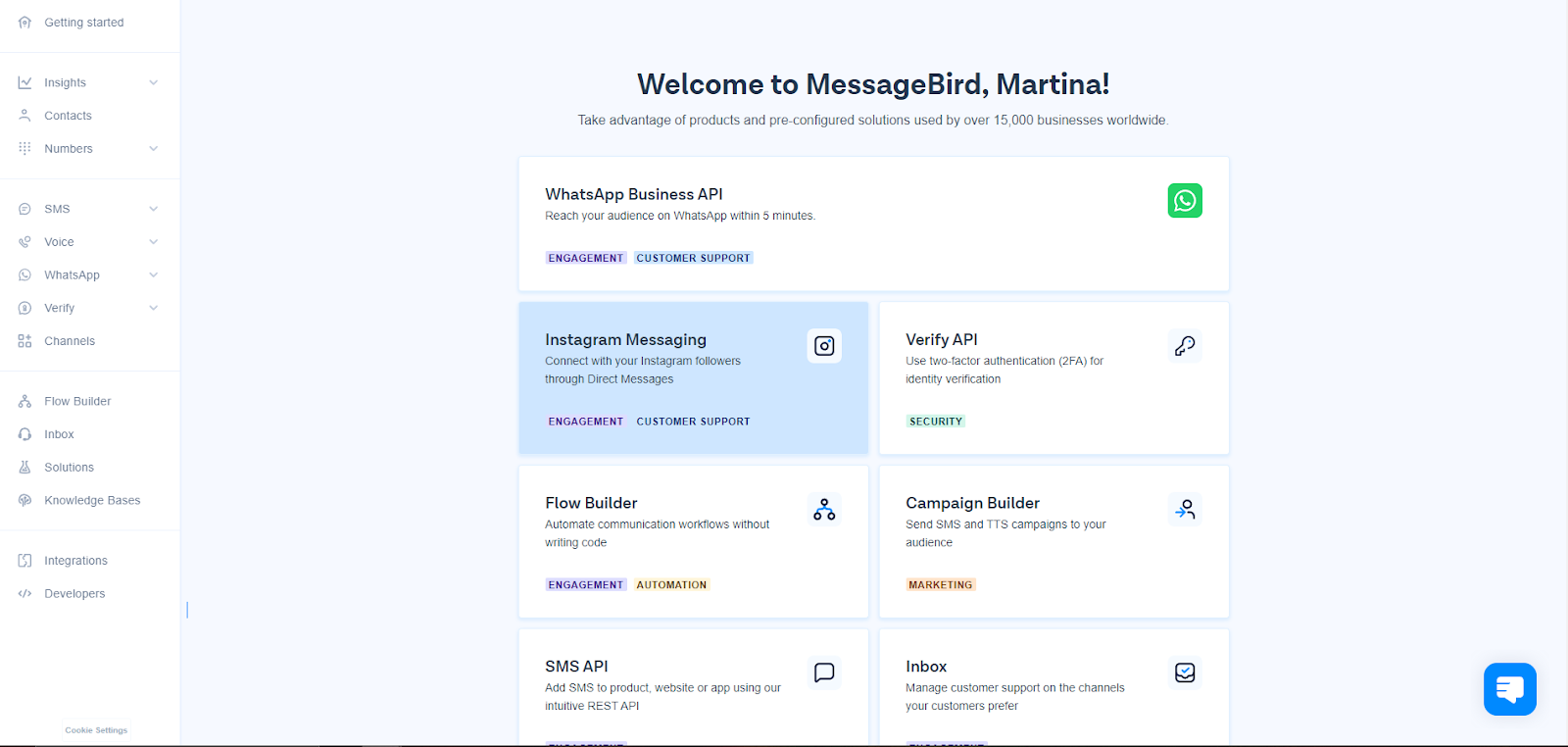Click 'Welcome to MessageBird, Martina!' heading
Image resolution: width=1568 pixels, height=747 pixels.
pos(873,84)
